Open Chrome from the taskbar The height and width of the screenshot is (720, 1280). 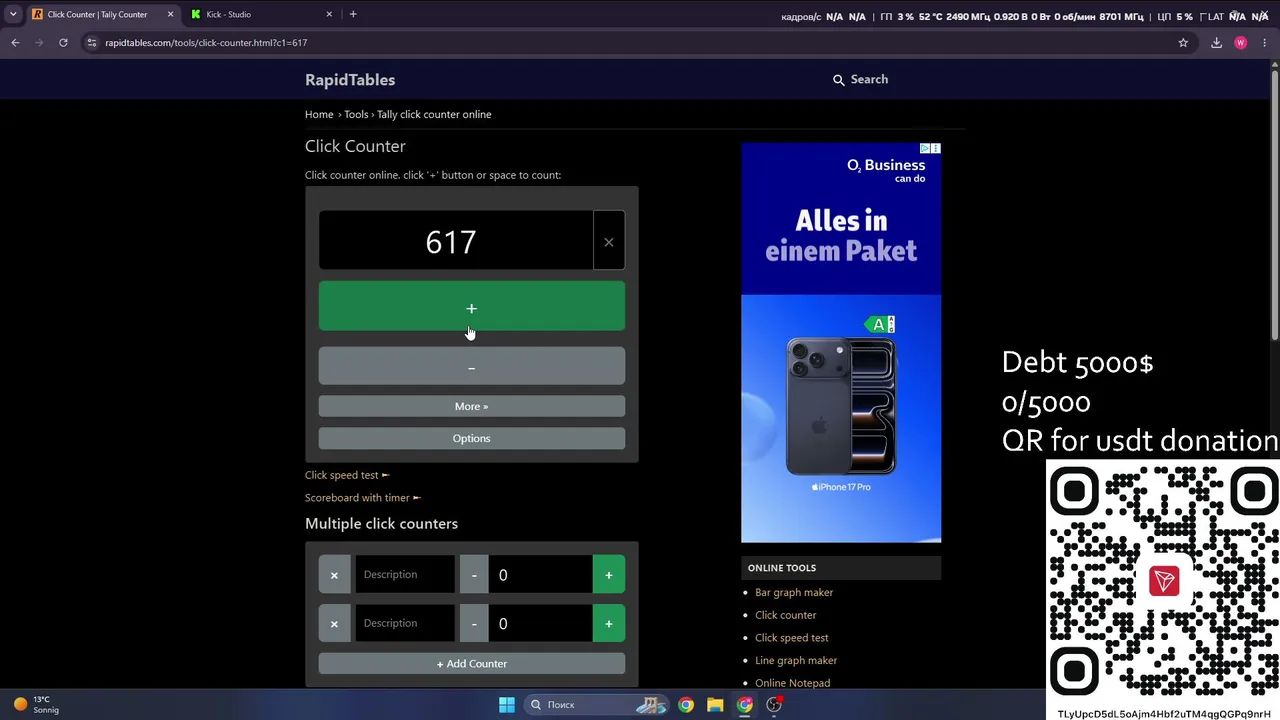(x=686, y=705)
